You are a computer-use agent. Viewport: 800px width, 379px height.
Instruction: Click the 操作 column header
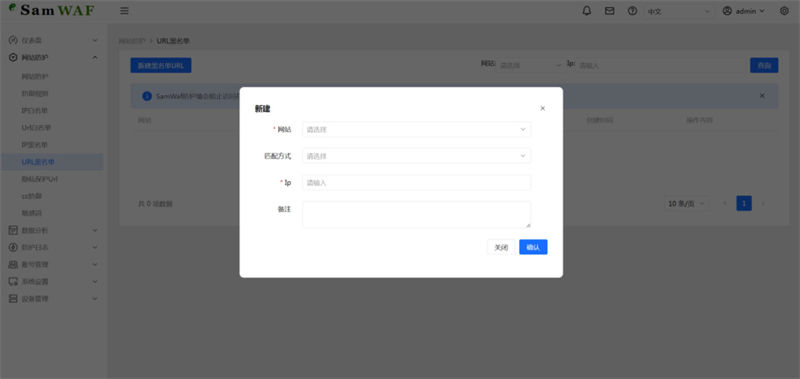tap(699, 120)
